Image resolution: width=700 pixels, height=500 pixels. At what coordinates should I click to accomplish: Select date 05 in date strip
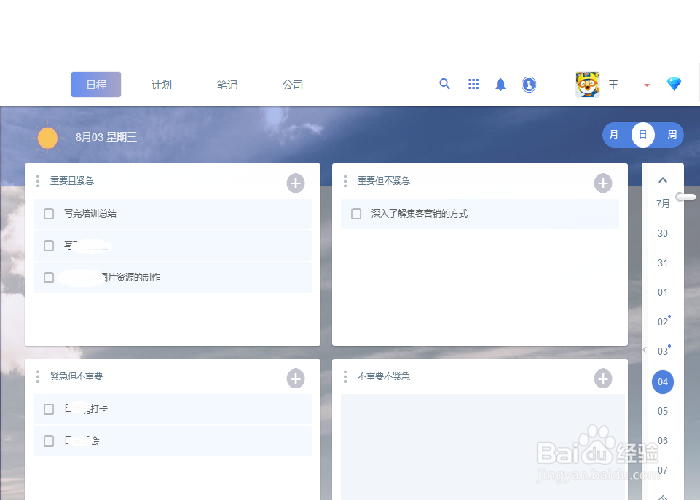(x=662, y=411)
